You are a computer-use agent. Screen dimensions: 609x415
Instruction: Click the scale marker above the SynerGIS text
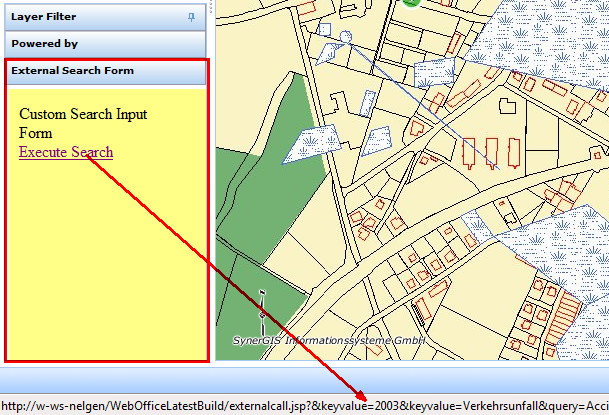coord(263,310)
